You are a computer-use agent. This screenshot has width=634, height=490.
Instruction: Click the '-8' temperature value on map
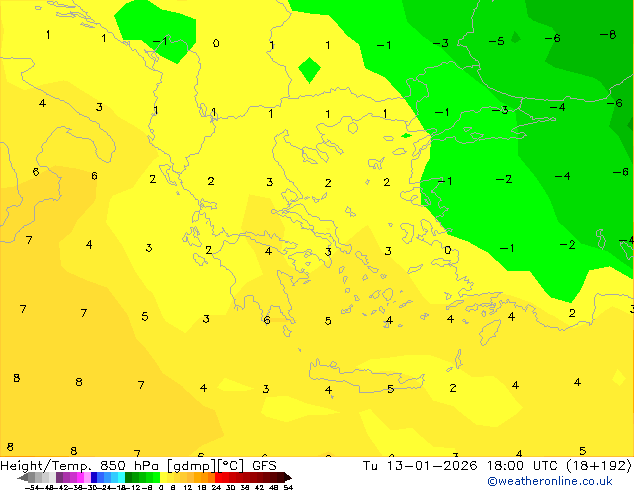[608, 35]
